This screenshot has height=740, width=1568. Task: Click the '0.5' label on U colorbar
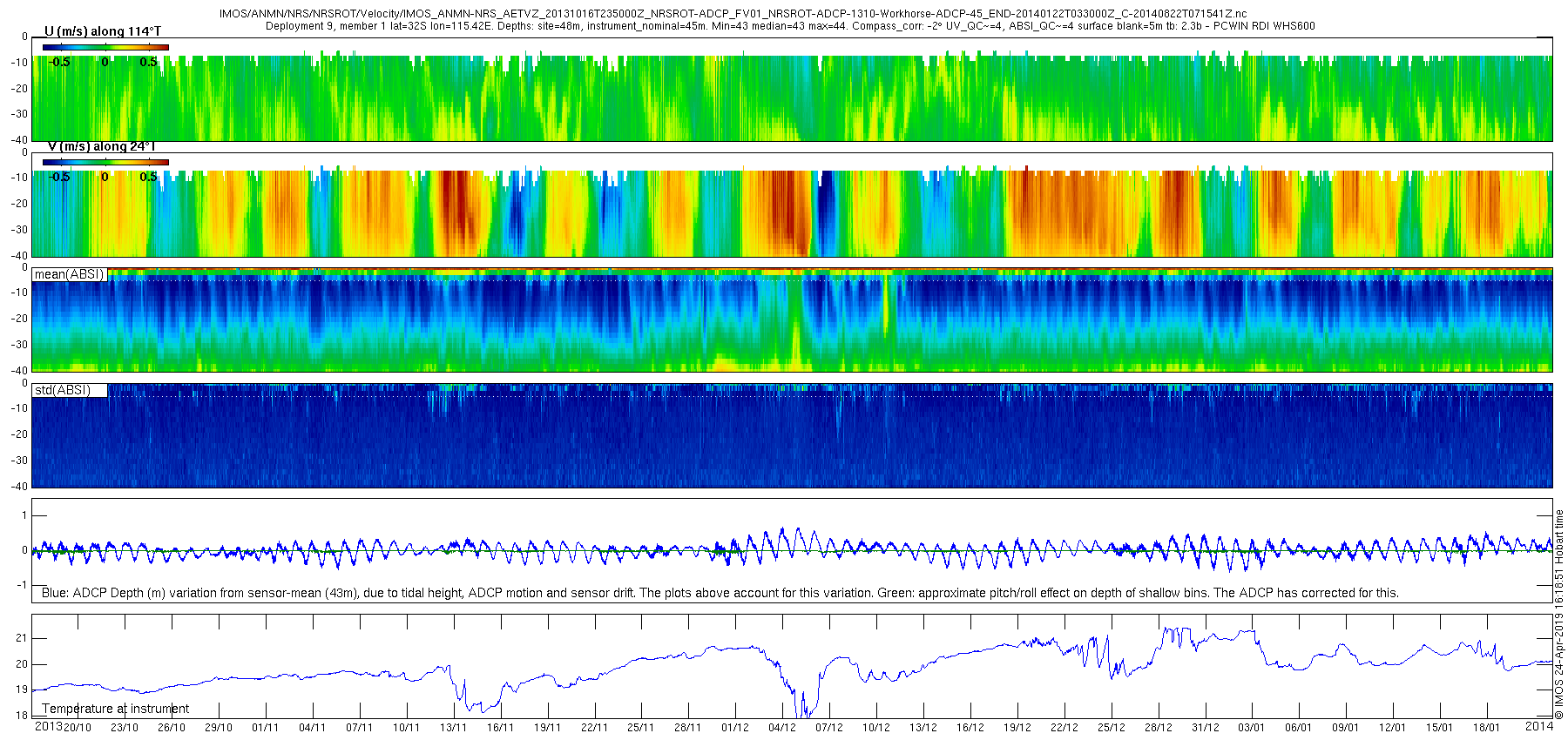tap(149, 62)
